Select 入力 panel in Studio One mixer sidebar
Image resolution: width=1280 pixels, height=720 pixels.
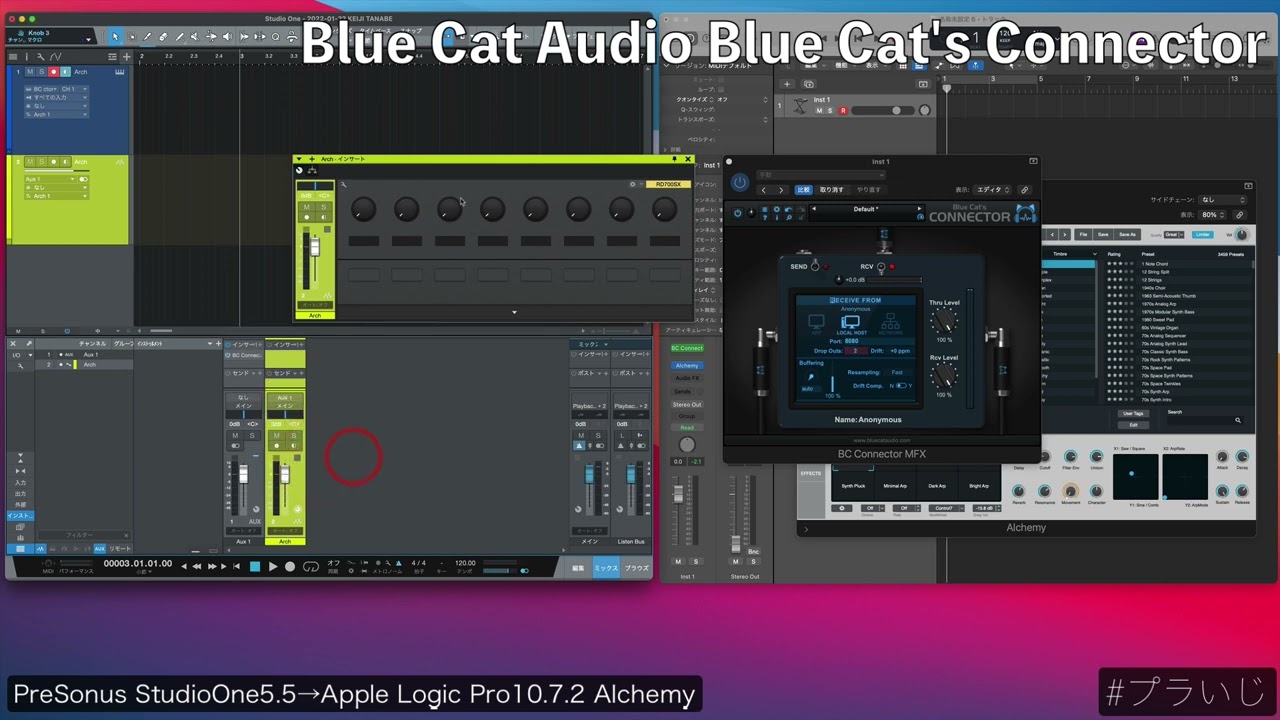[x=20, y=482]
